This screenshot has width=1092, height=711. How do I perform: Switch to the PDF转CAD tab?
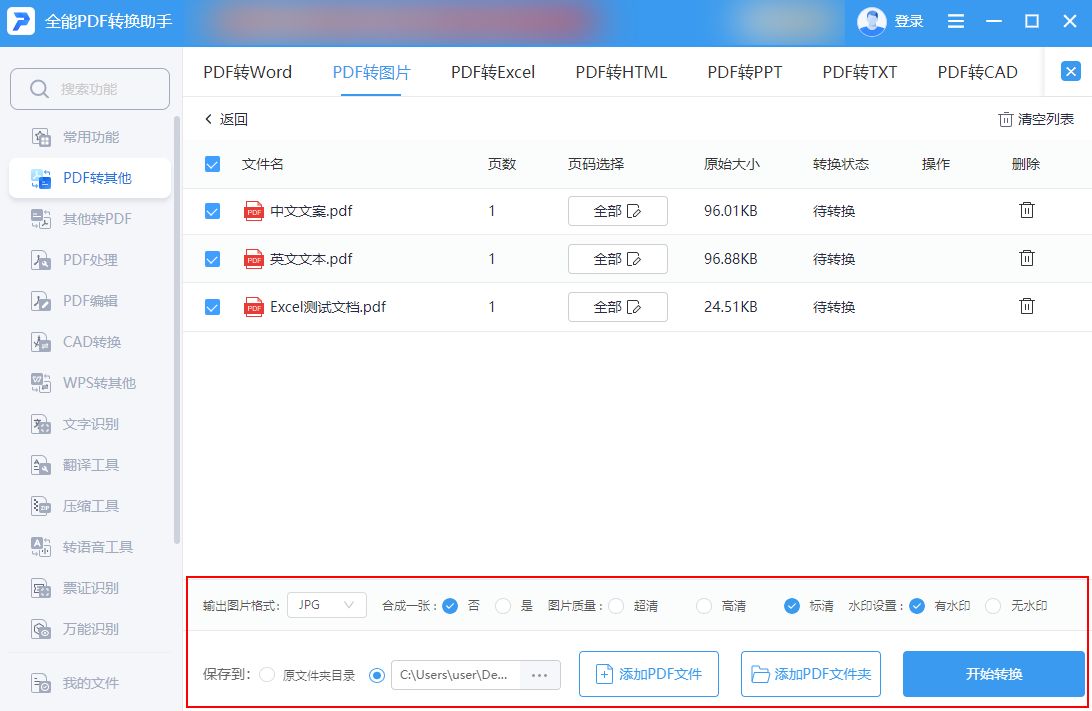coord(978,72)
